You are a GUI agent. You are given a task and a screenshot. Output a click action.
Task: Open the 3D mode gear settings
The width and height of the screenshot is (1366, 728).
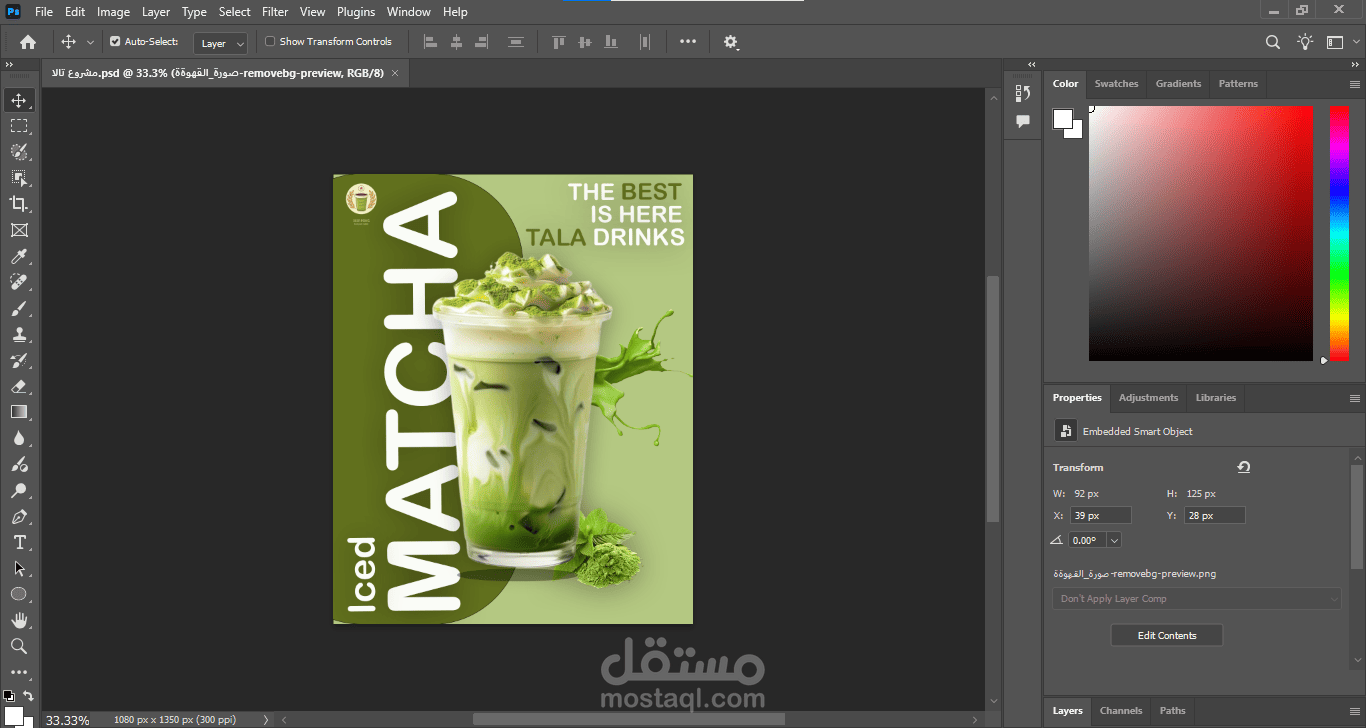point(731,42)
